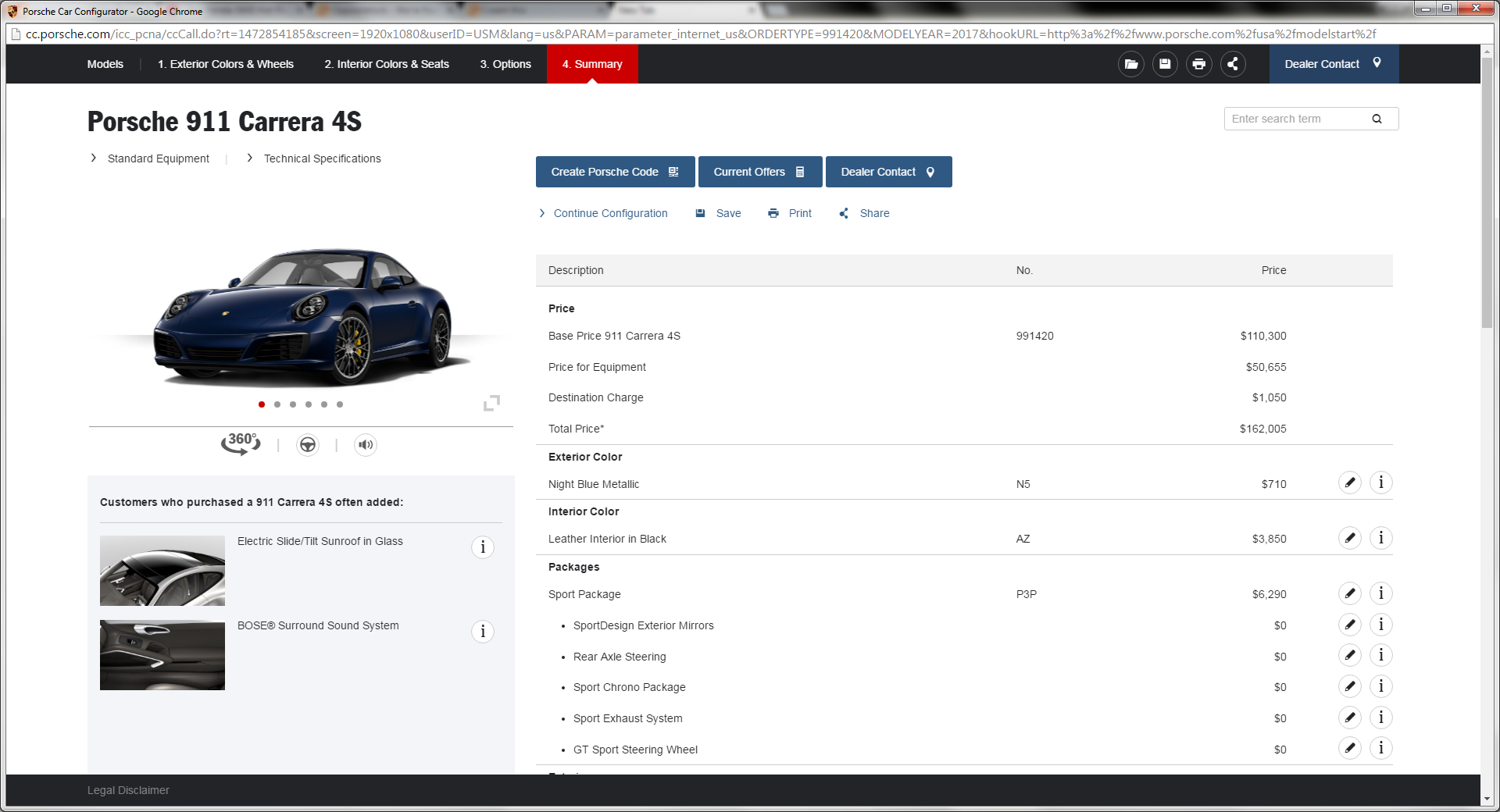Image resolution: width=1500 pixels, height=812 pixels.
Task: Select the first car image dot
Action: click(x=262, y=404)
